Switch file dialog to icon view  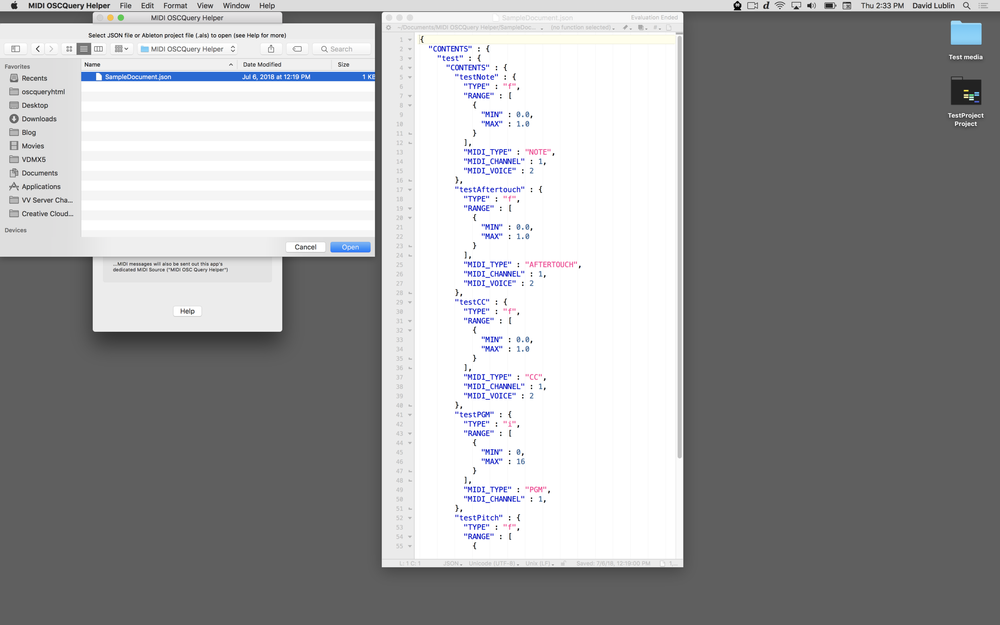point(69,49)
